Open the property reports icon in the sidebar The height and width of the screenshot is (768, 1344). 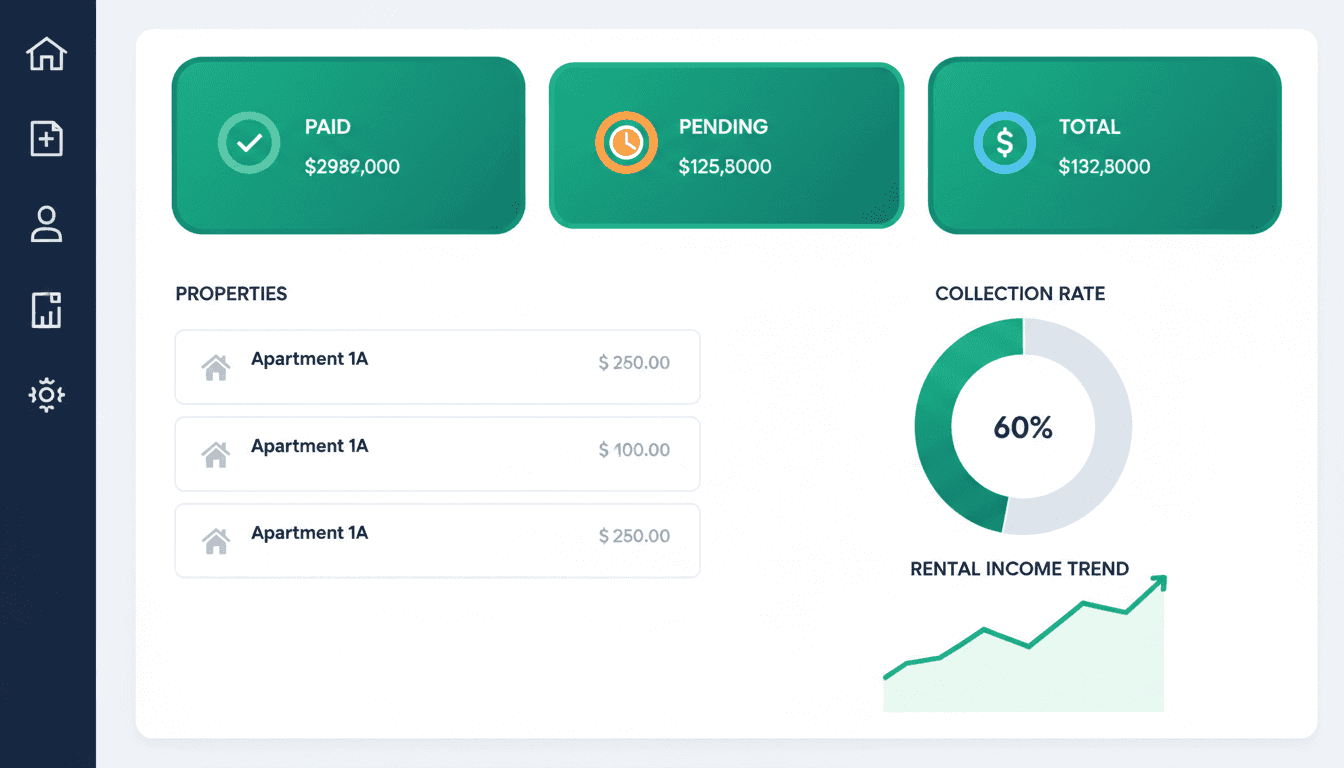[47, 310]
